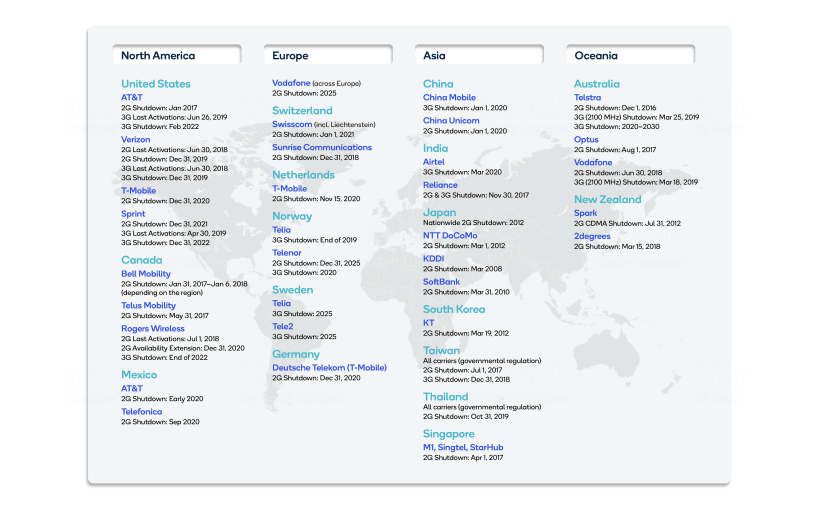Click the Mexico country heading

pyautogui.click(x=139, y=374)
